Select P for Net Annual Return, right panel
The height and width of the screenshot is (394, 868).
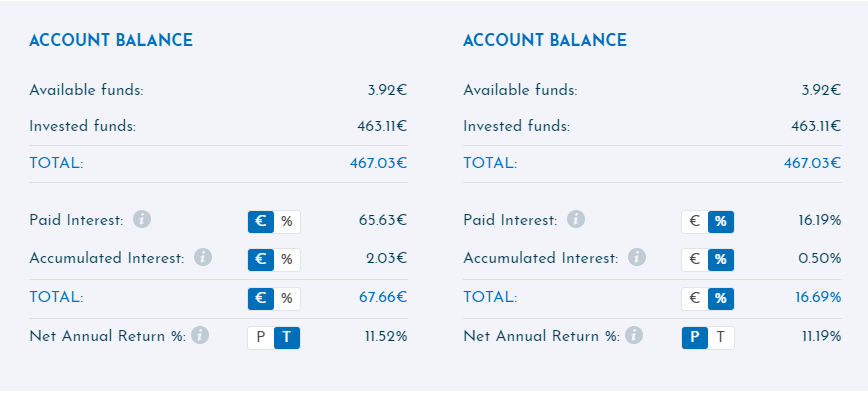click(695, 338)
